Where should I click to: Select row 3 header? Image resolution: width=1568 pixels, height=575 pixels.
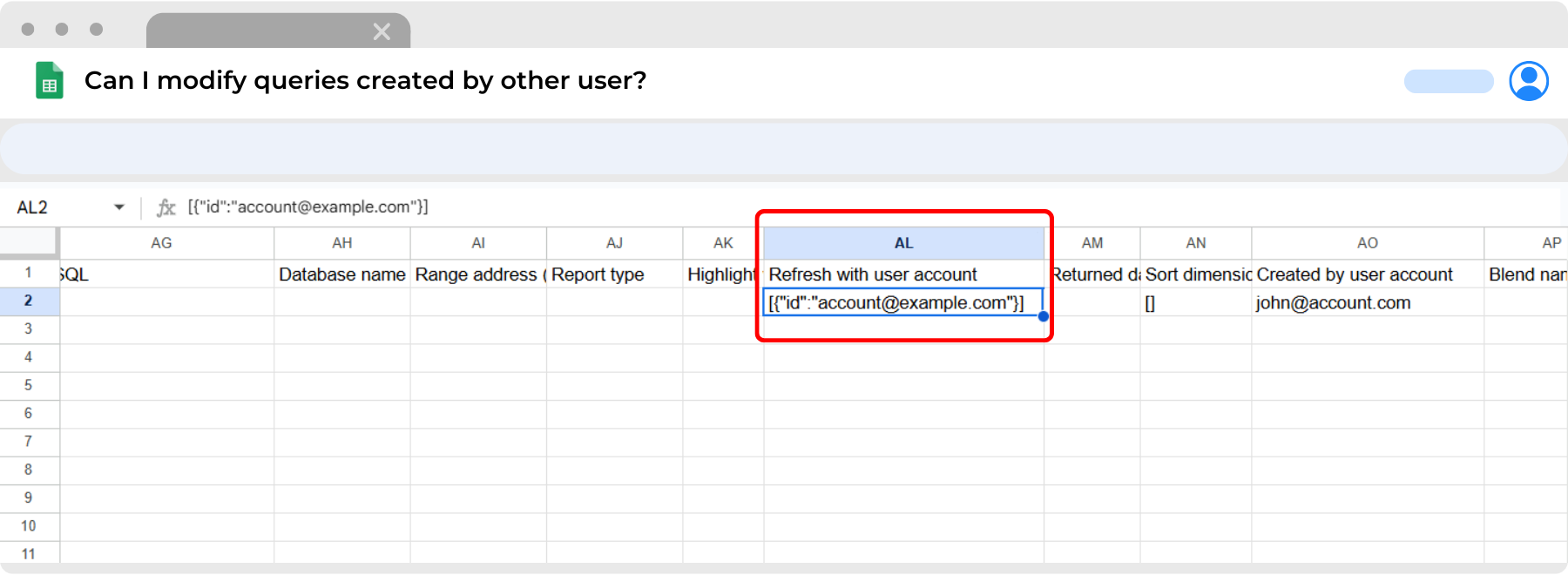coord(29,329)
